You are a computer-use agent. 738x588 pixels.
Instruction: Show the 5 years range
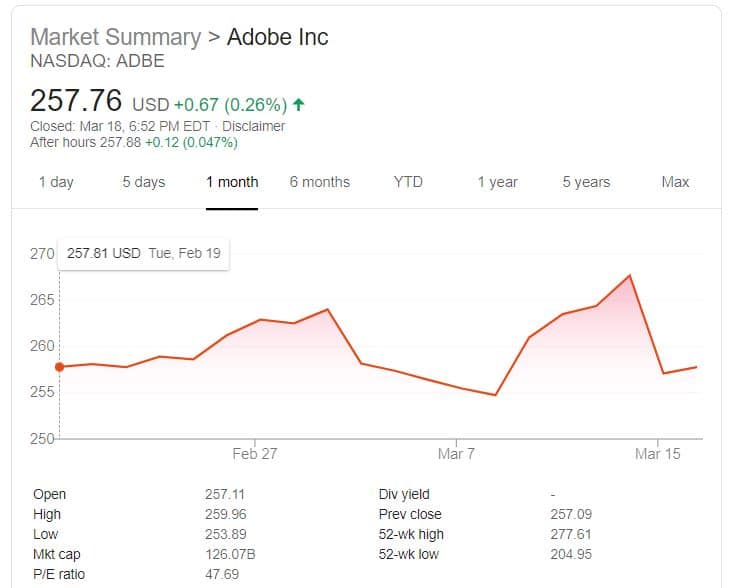pyautogui.click(x=586, y=182)
